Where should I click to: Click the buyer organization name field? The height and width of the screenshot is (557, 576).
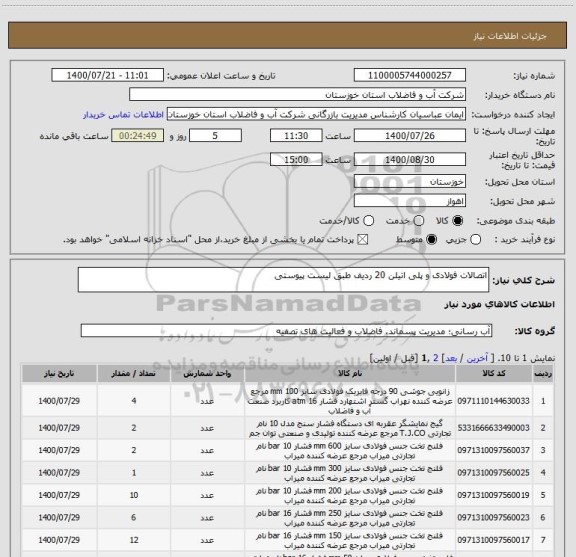tap(297, 95)
